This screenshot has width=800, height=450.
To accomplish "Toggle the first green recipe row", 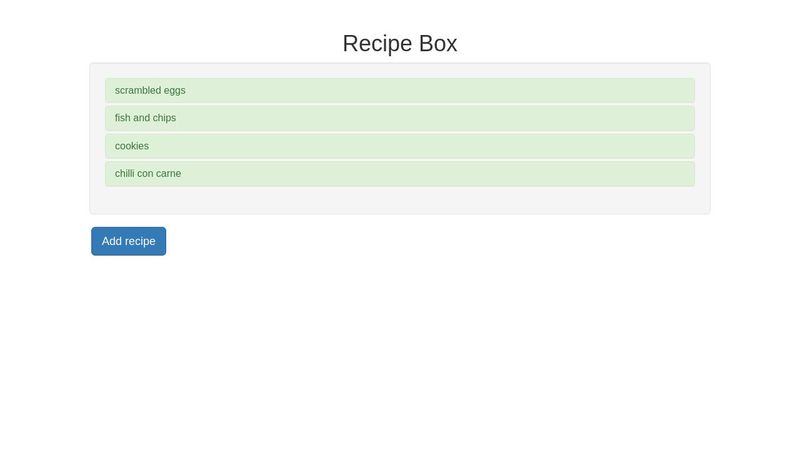I will 399,90.
